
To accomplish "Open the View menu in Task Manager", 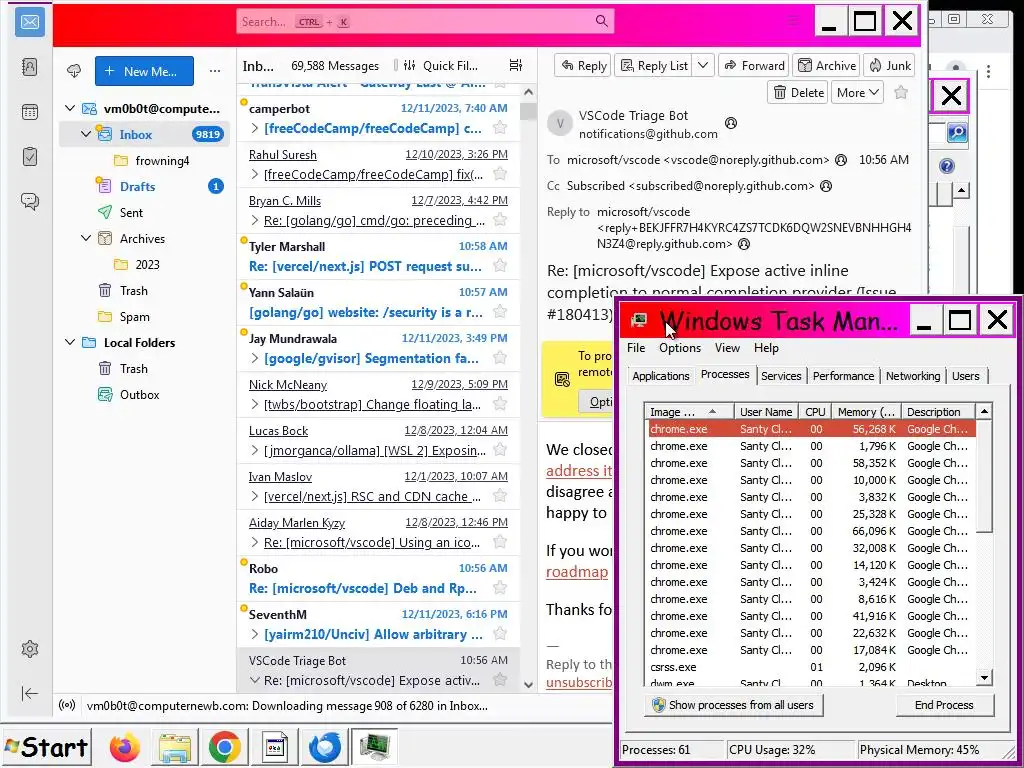I will 727,347.
